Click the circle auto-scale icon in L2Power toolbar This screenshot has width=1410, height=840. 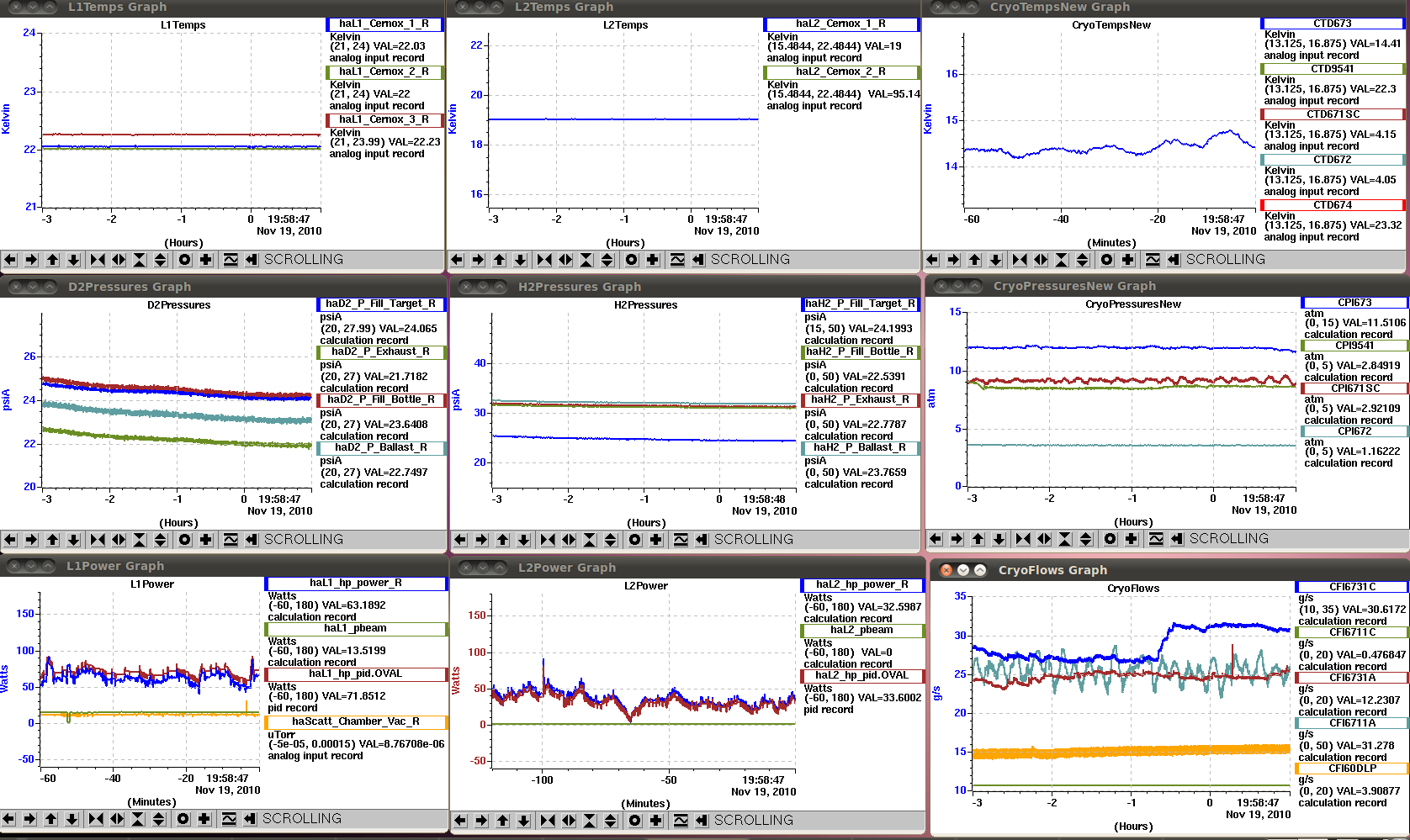tap(635, 821)
